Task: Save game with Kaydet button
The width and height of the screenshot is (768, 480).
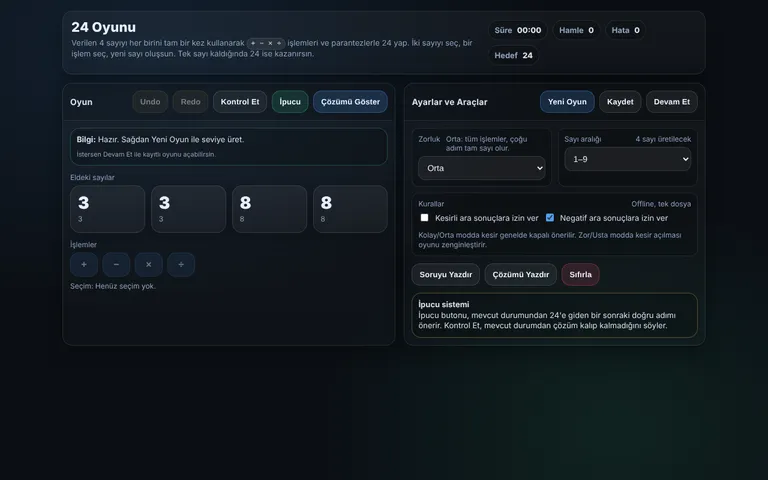Action: pos(620,102)
